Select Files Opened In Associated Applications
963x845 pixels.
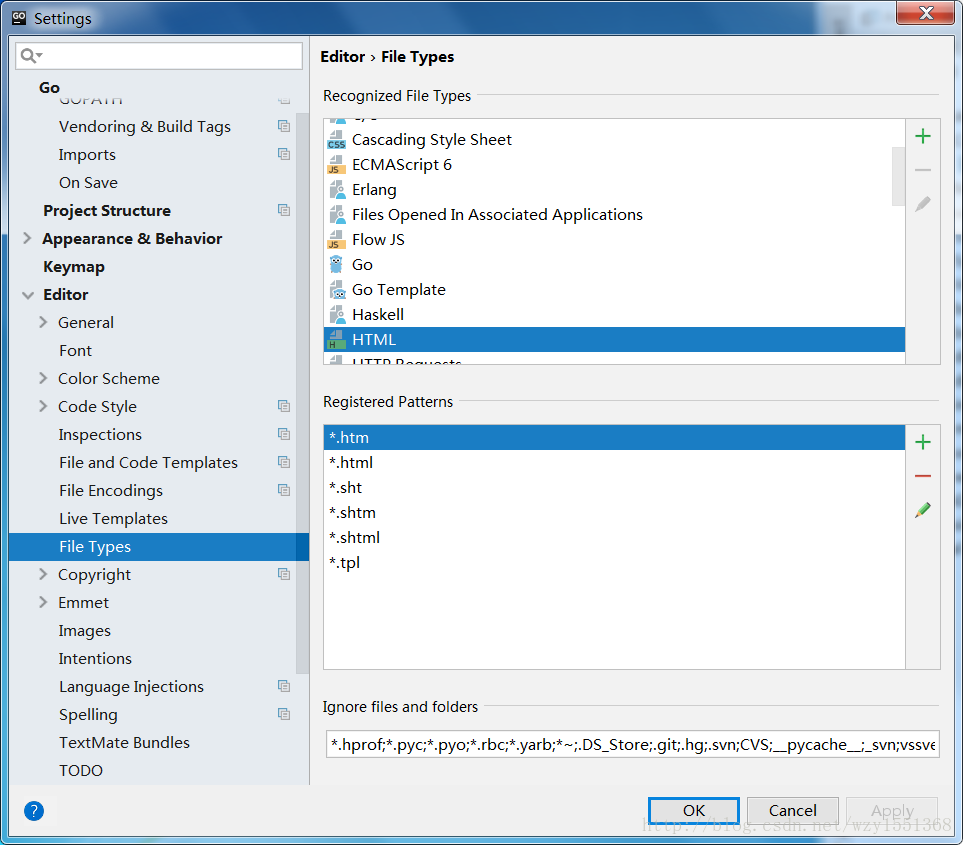[614, 215]
